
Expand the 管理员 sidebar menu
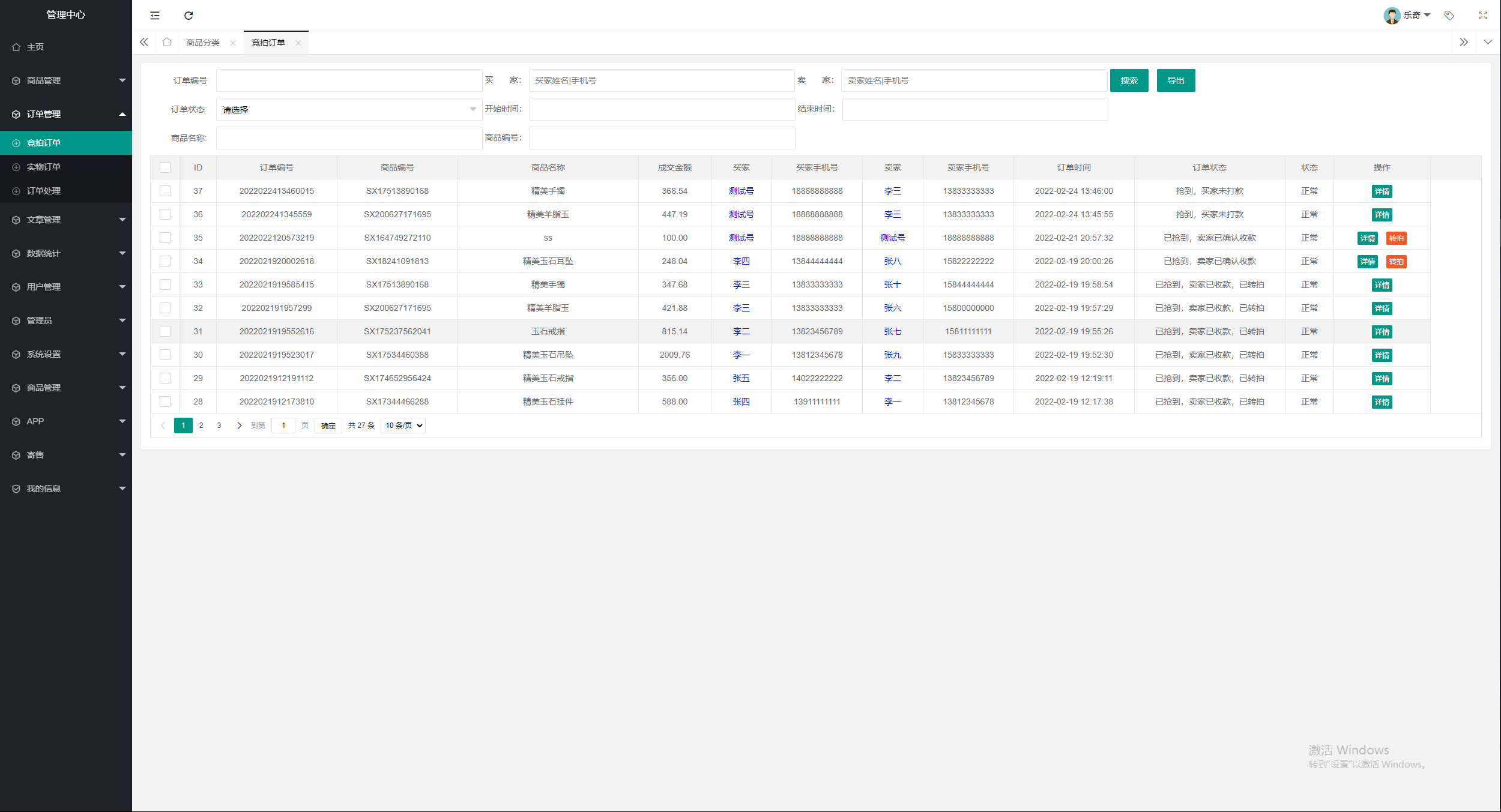point(66,320)
